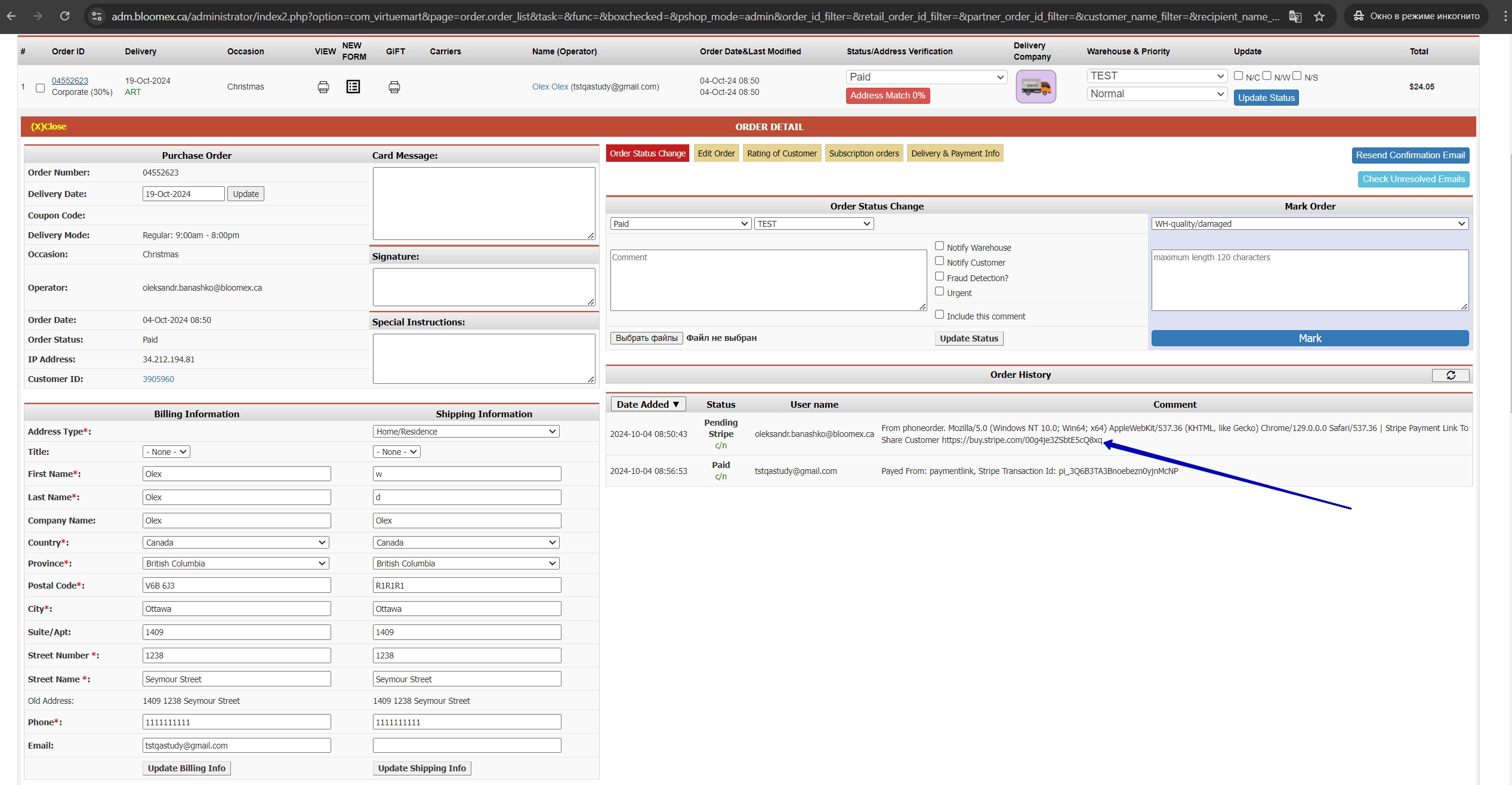Click the delivery company truck icon
The height and width of the screenshot is (785, 1512).
point(1036,87)
